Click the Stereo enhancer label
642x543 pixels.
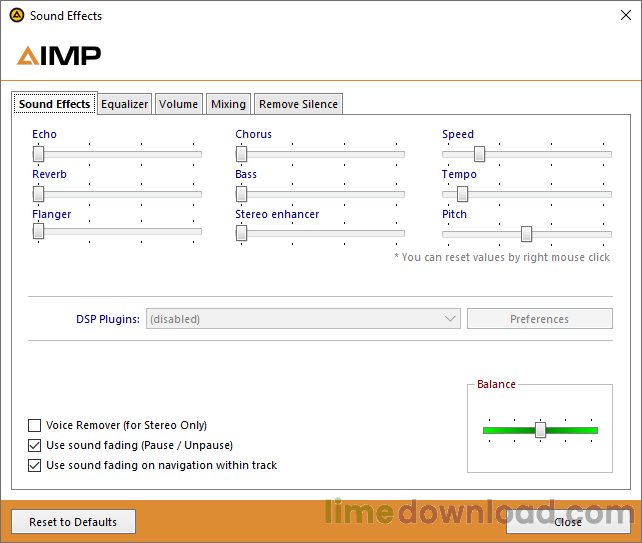(277, 214)
